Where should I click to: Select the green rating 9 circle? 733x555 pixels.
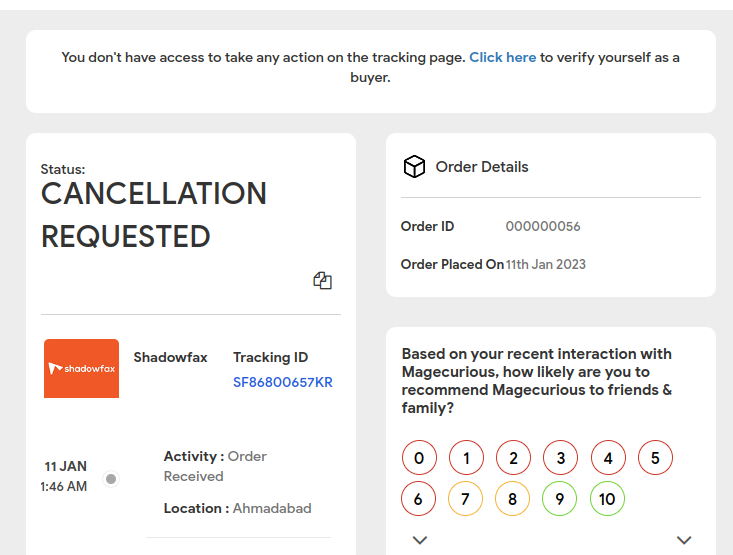click(x=561, y=498)
